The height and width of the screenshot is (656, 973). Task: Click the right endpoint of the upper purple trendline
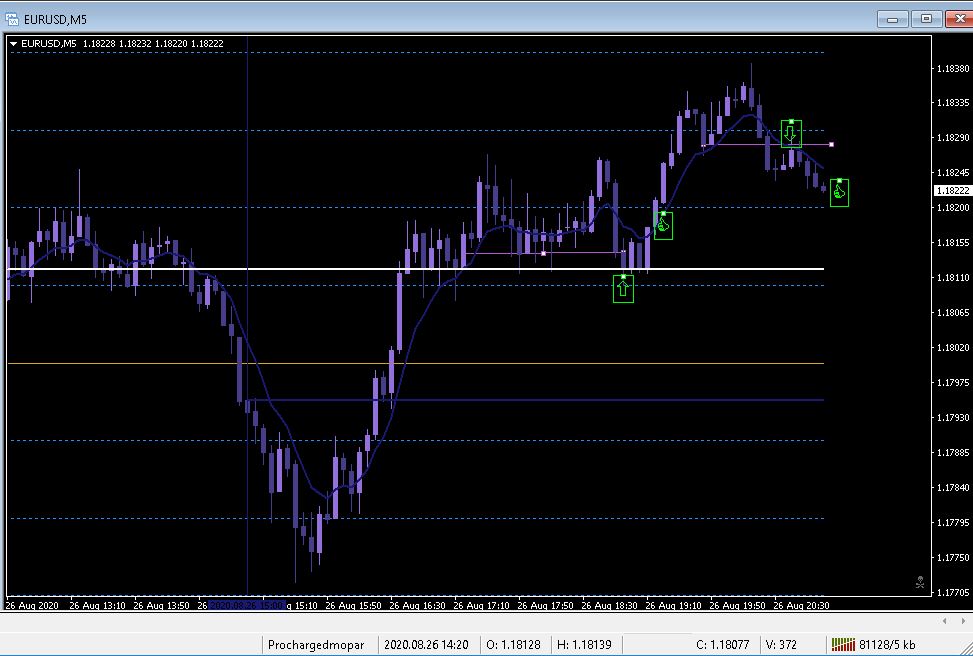point(832,145)
